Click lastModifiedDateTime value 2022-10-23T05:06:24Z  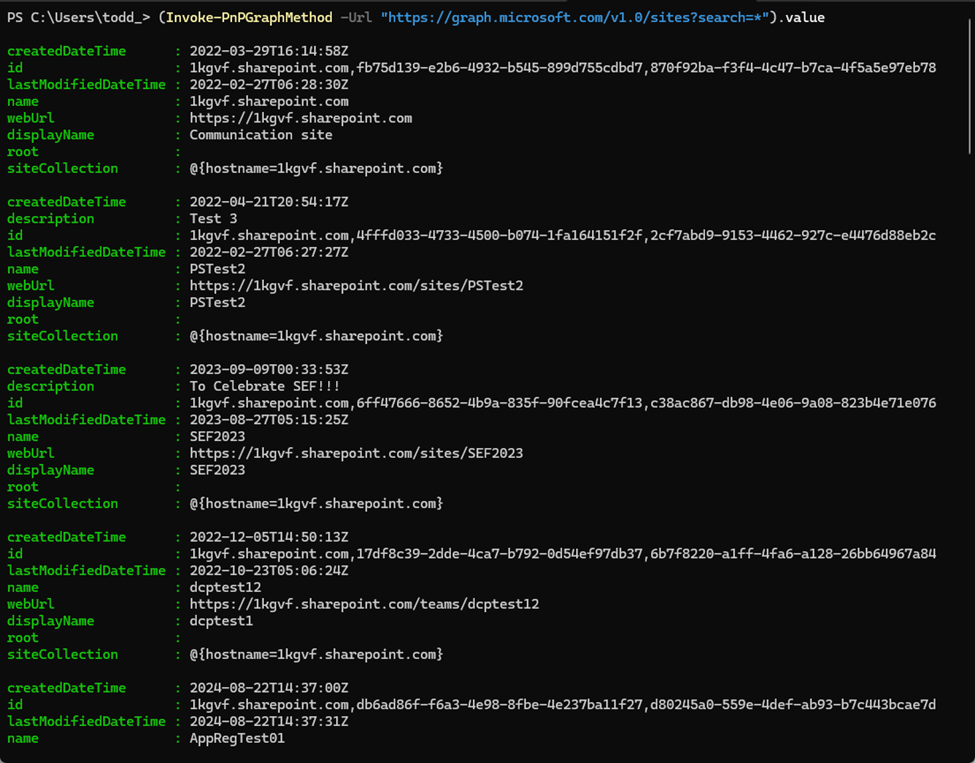point(269,571)
